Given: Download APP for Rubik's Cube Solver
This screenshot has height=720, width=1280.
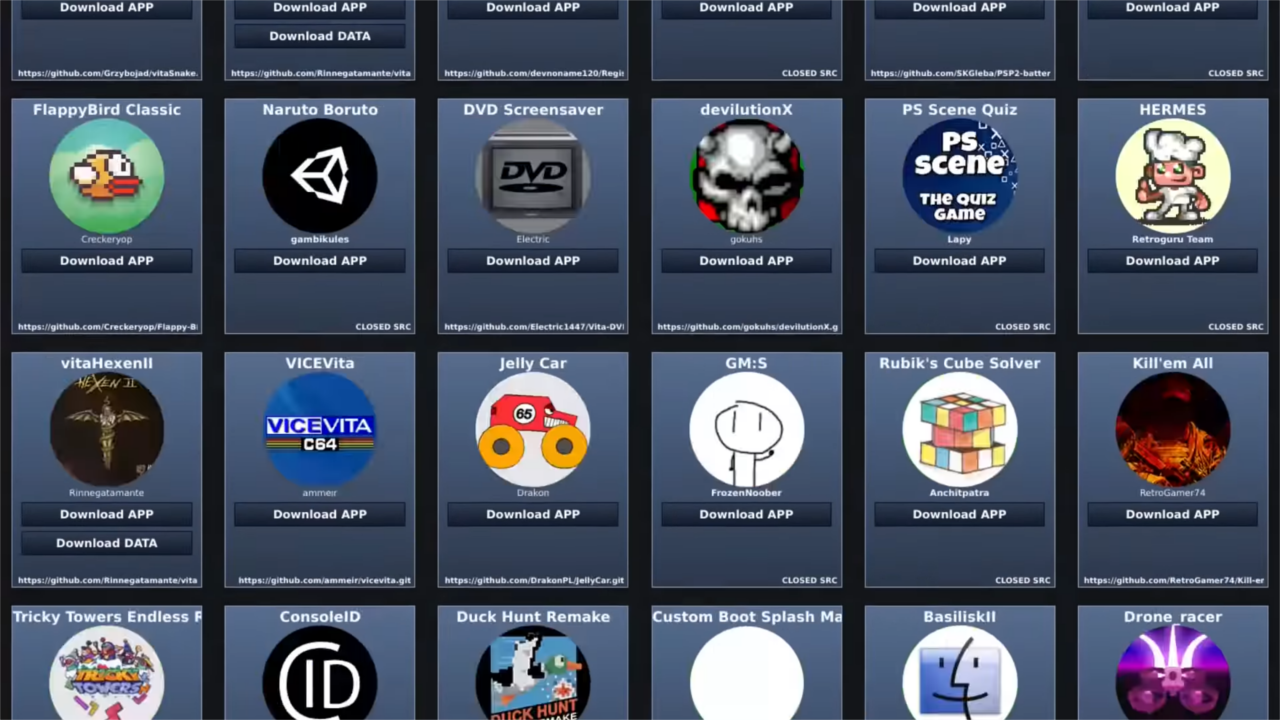Looking at the screenshot, I should coord(959,514).
